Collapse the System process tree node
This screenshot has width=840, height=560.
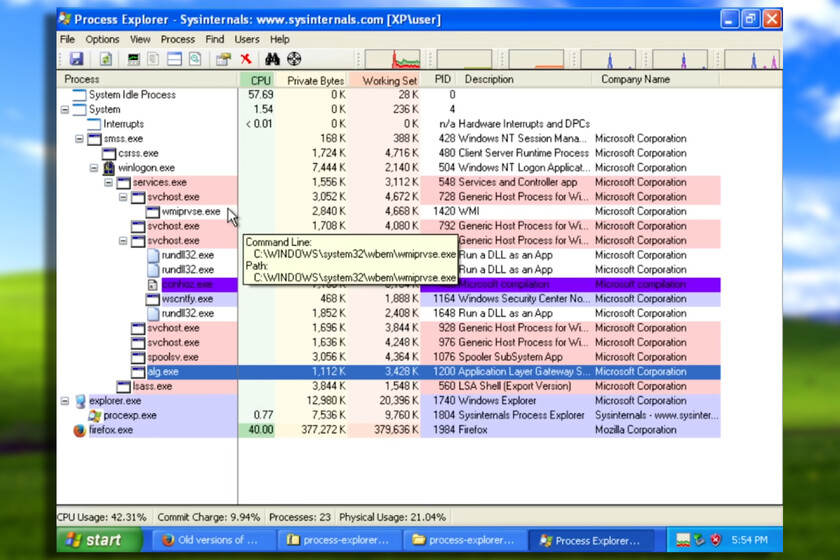pos(66,110)
